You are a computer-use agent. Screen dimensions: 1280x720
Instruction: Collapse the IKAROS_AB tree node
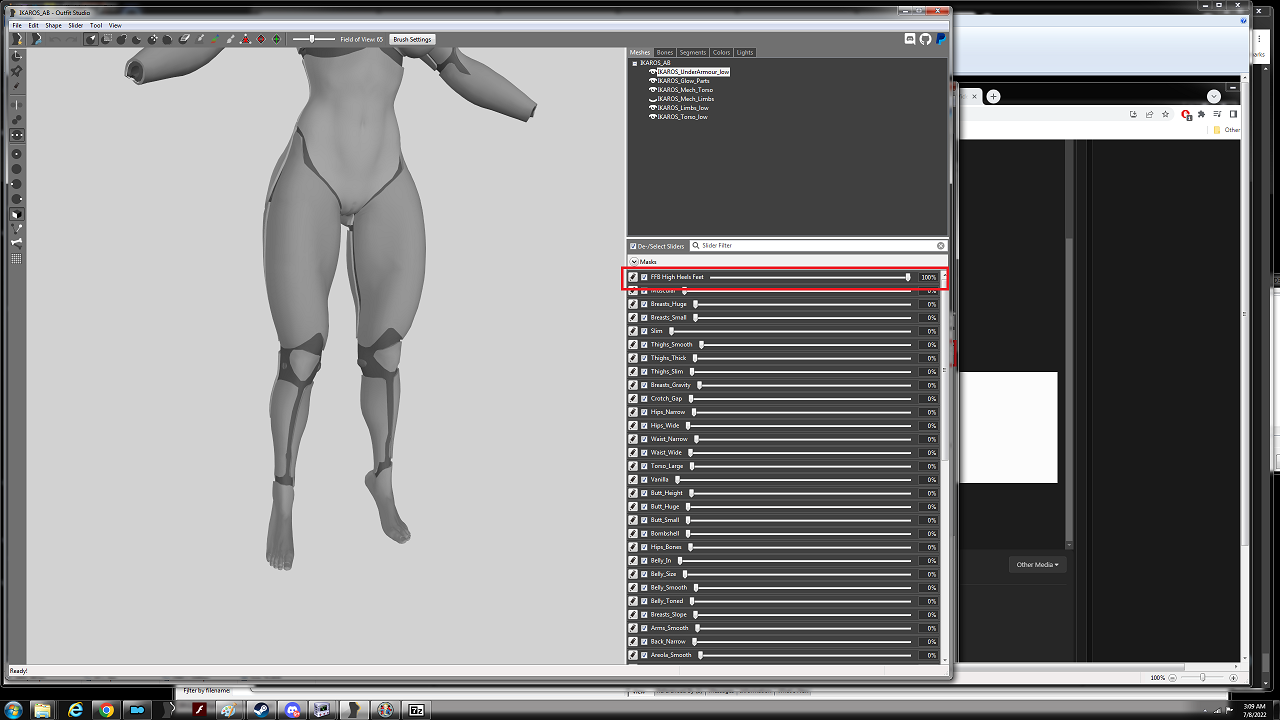[635, 63]
